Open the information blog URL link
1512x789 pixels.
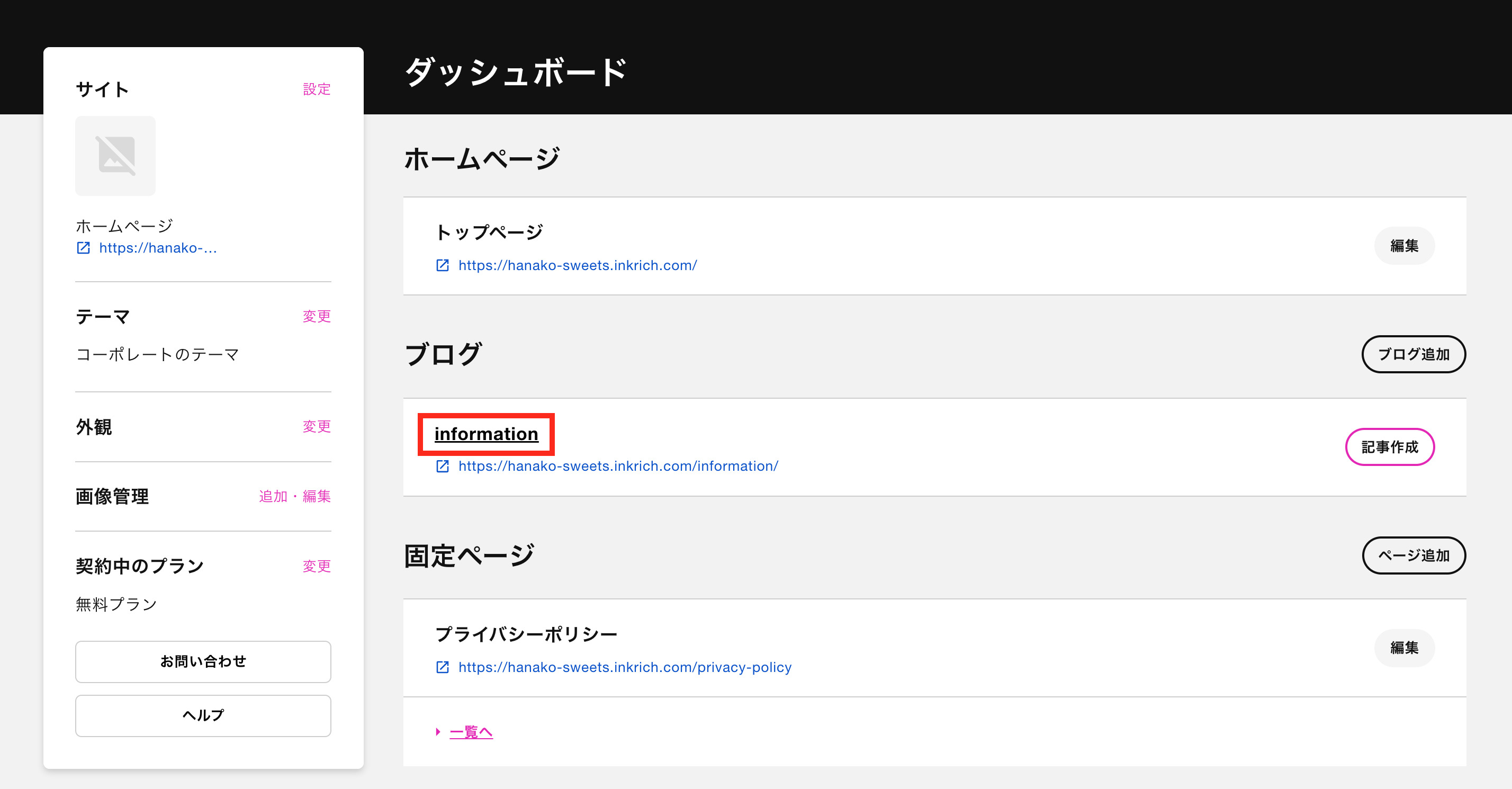[x=618, y=466]
